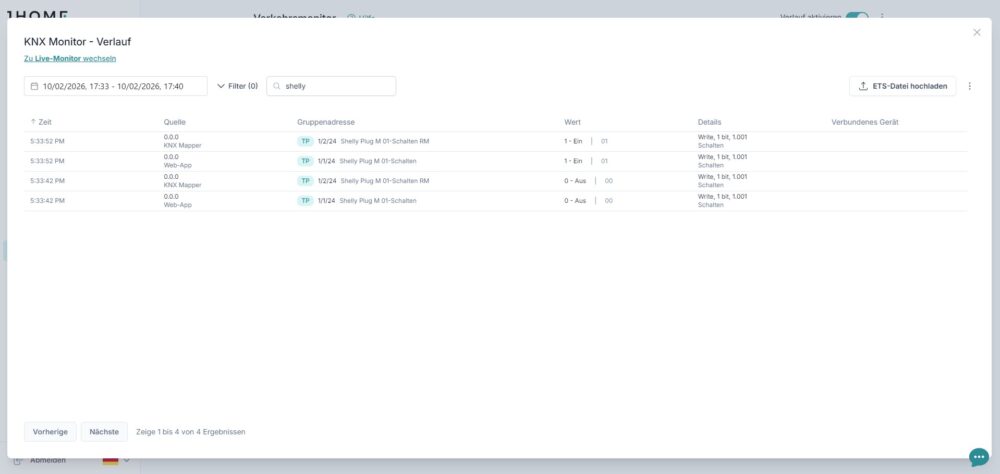
Task: Click the magnifier icon in search box
Action: [x=277, y=86]
